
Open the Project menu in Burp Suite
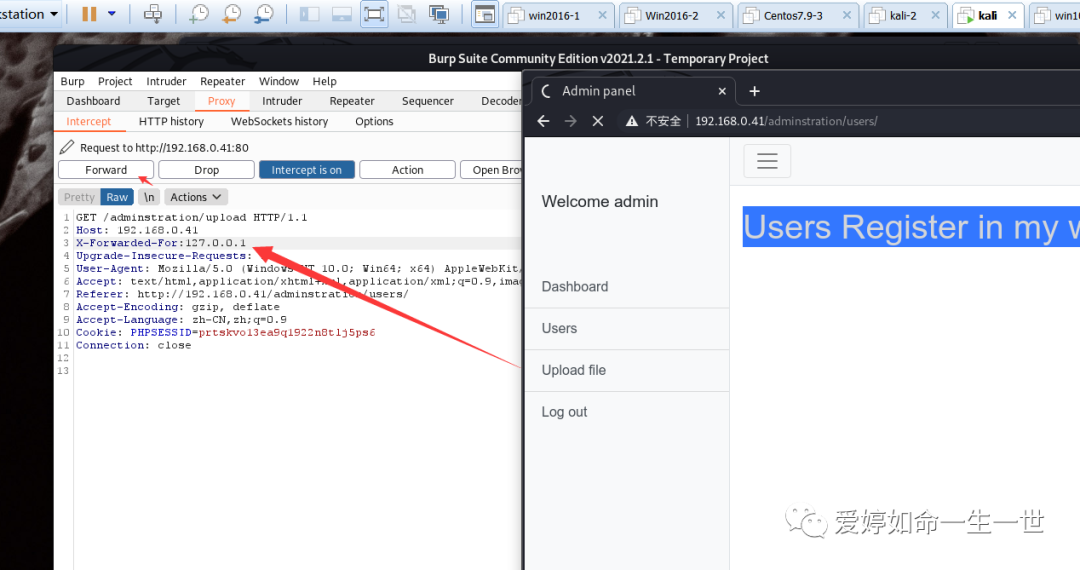pyautogui.click(x=115, y=81)
